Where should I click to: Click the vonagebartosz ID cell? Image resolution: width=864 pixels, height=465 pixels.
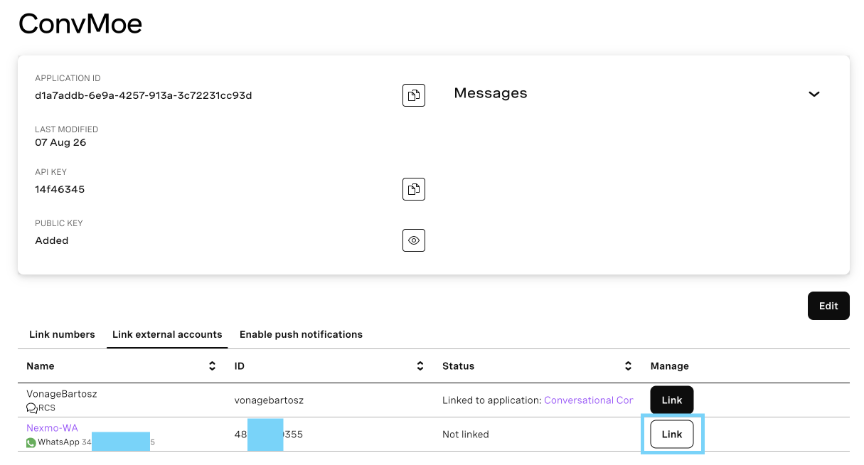coord(269,400)
